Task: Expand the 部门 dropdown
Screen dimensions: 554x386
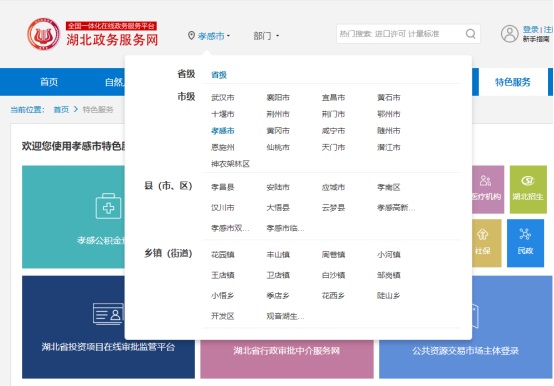Action: 266,36
